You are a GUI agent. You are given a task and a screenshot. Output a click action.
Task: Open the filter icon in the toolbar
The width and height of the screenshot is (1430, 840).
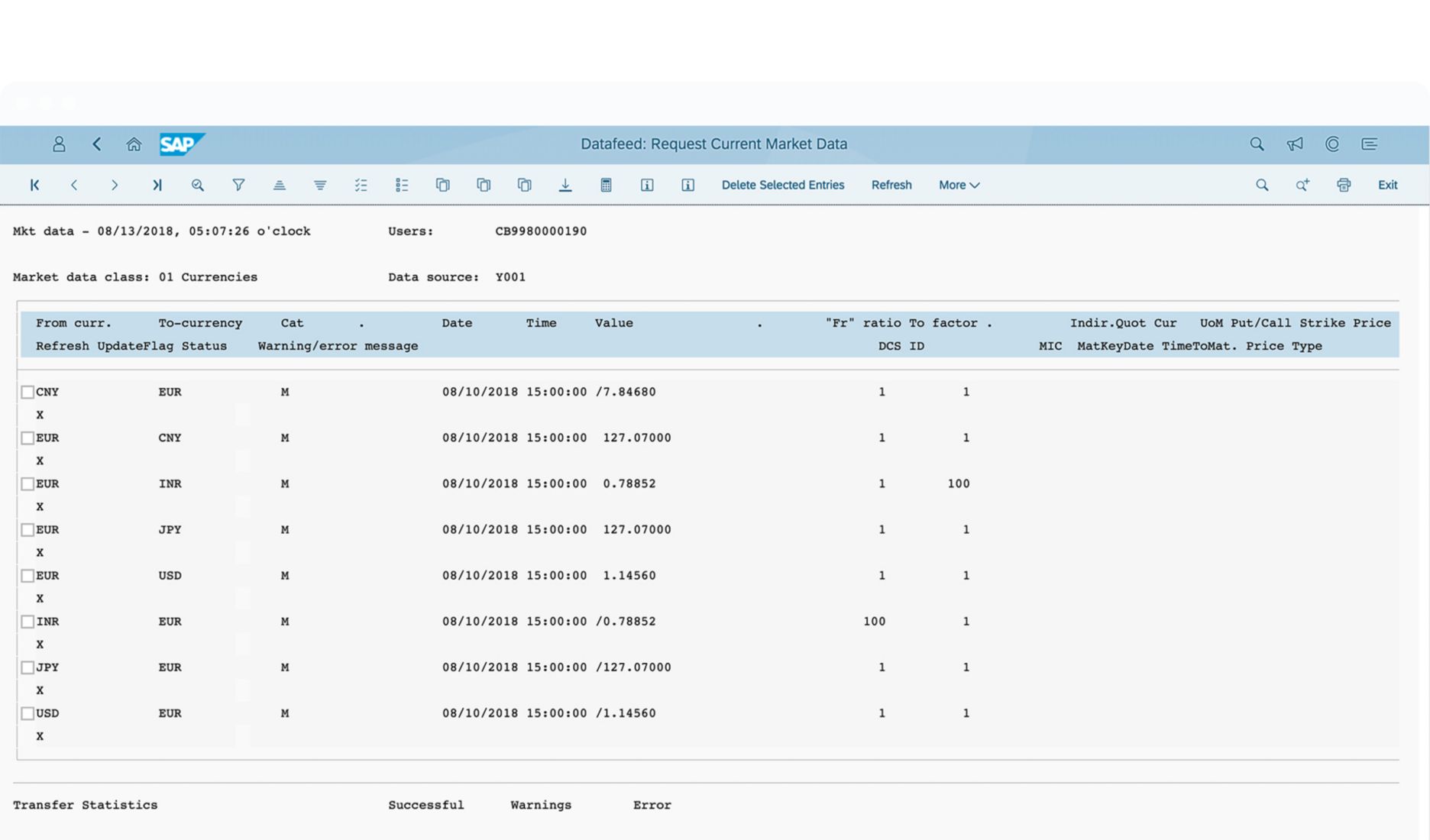[x=238, y=185]
